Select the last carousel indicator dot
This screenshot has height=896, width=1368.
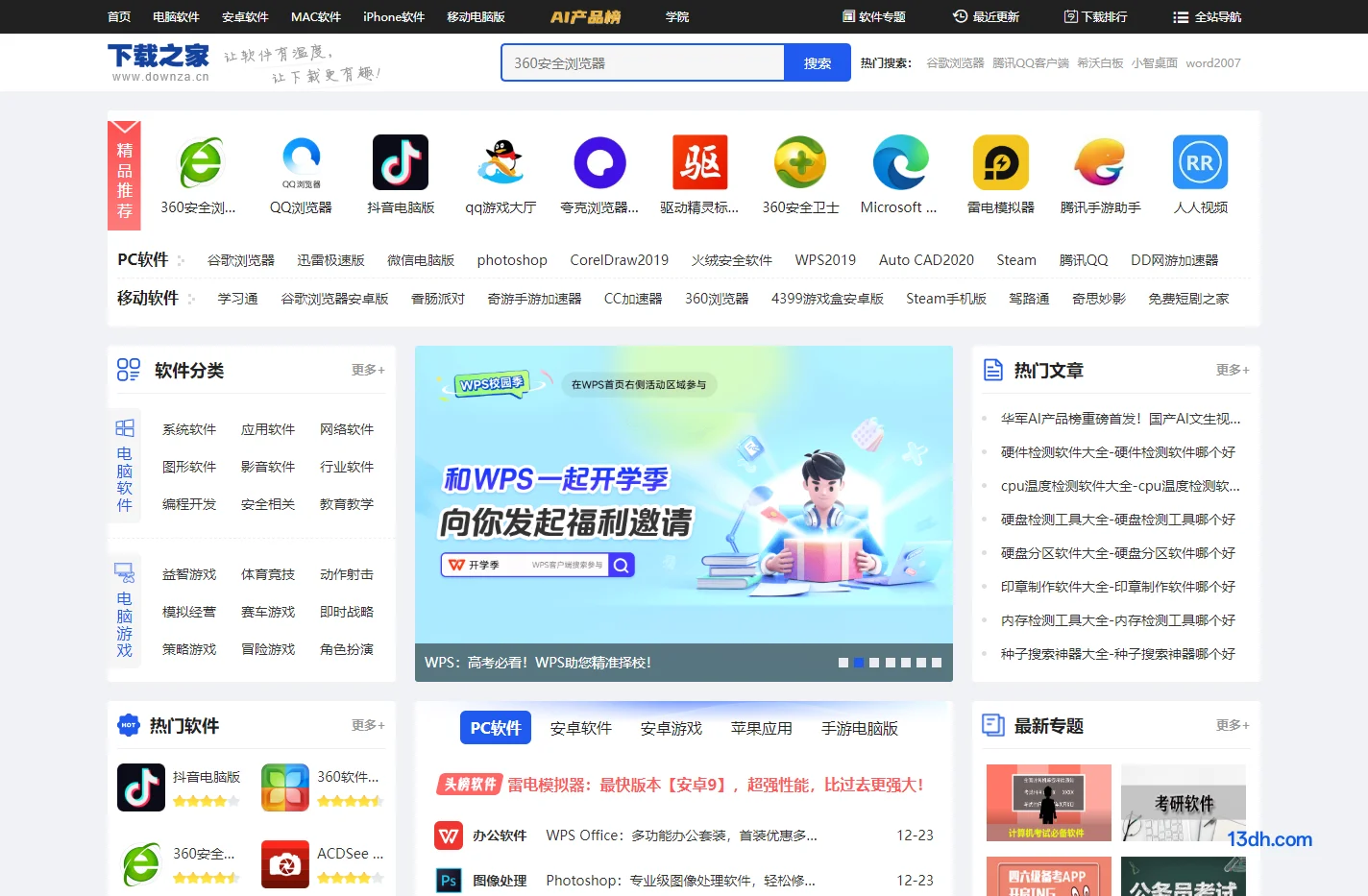pyautogui.click(x=937, y=663)
